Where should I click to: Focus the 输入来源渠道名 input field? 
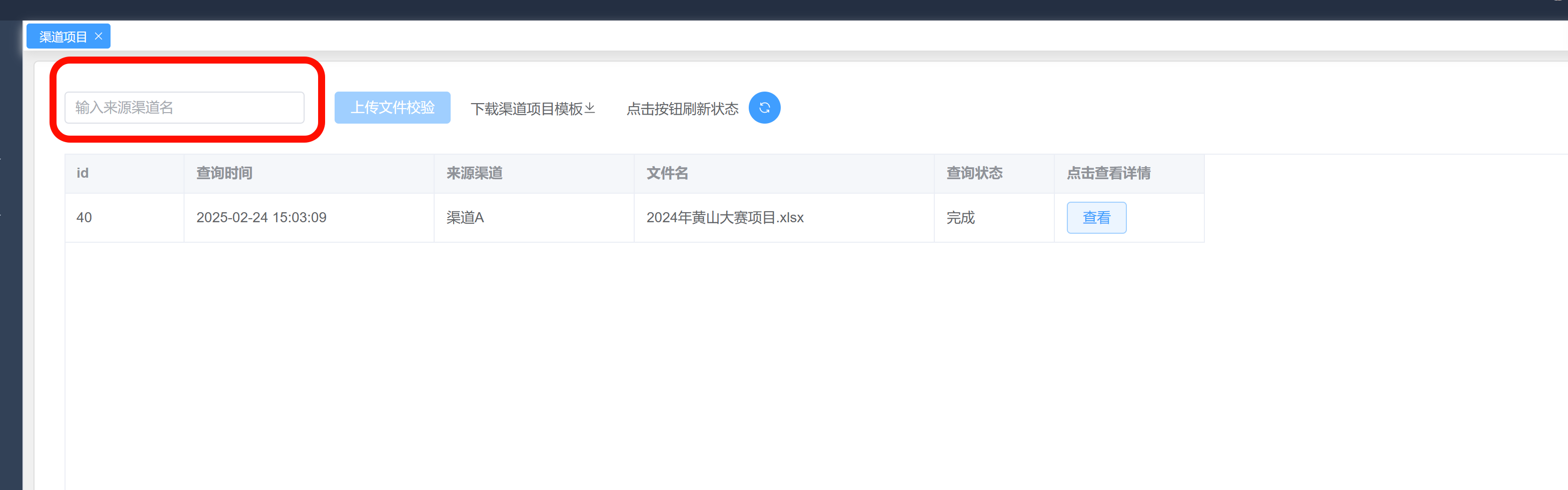click(x=184, y=108)
